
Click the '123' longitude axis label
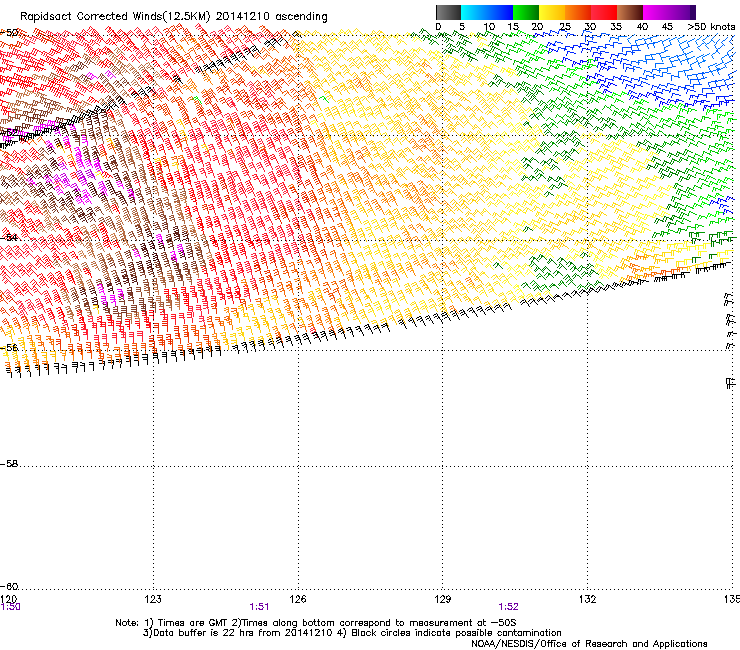point(153,599)
